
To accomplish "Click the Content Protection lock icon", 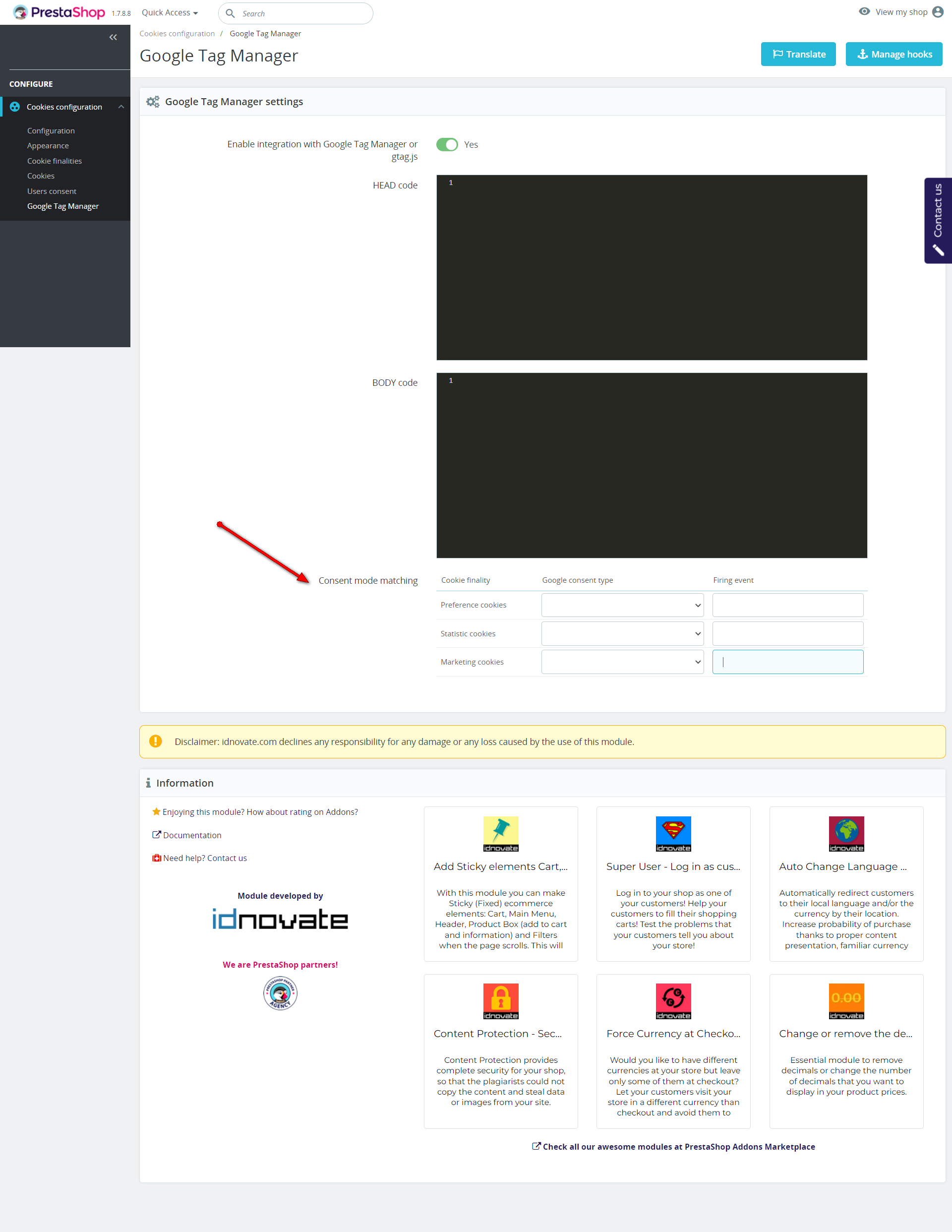I will point(500,1001).
